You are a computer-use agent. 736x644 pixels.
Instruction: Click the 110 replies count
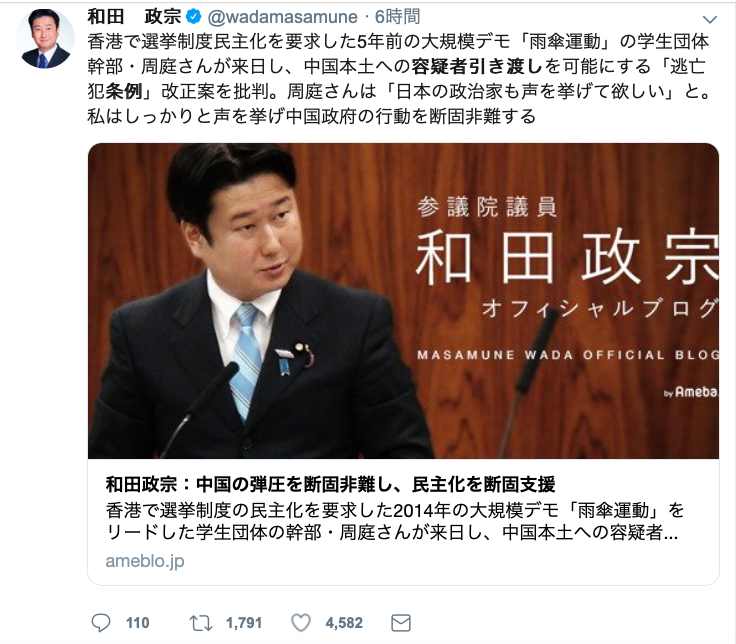pyautogui.click(x=138, y=623)
